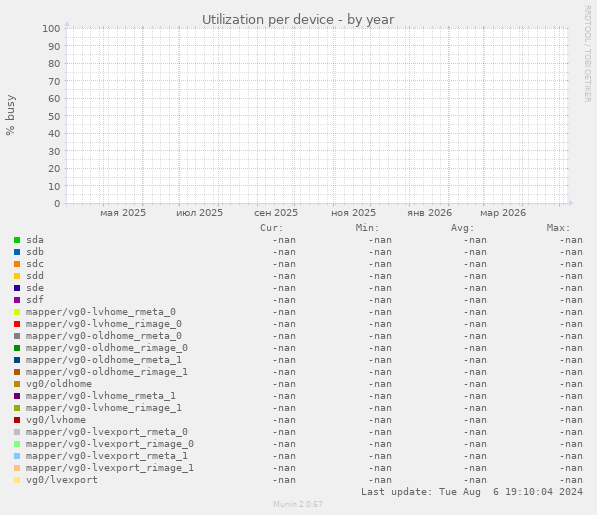The image size is (597, 515).
Task: Click the 'sdd' legend label
Action: pos(35,276)
